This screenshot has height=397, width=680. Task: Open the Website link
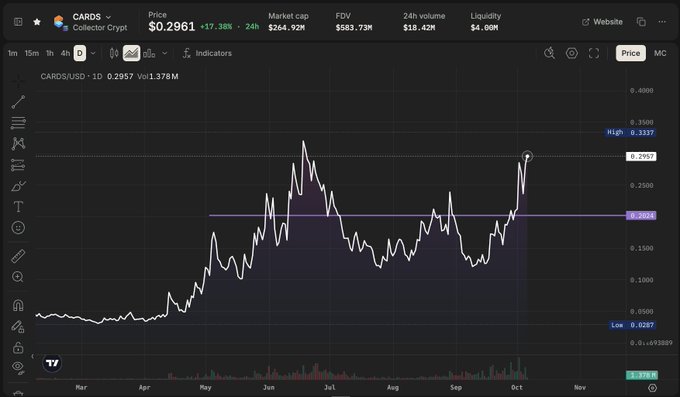click(x=602, y=22)
